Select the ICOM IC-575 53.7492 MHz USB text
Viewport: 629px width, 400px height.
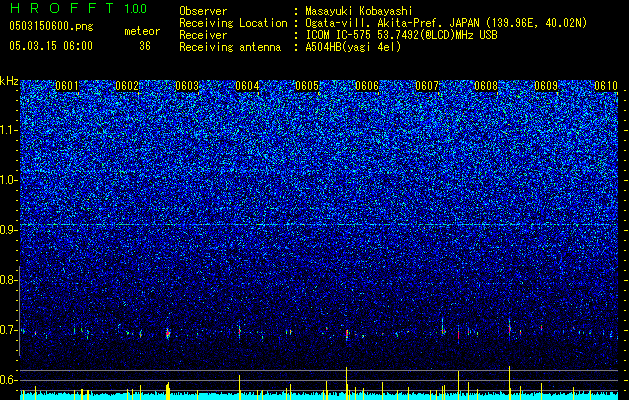click(x=402, y=35)
